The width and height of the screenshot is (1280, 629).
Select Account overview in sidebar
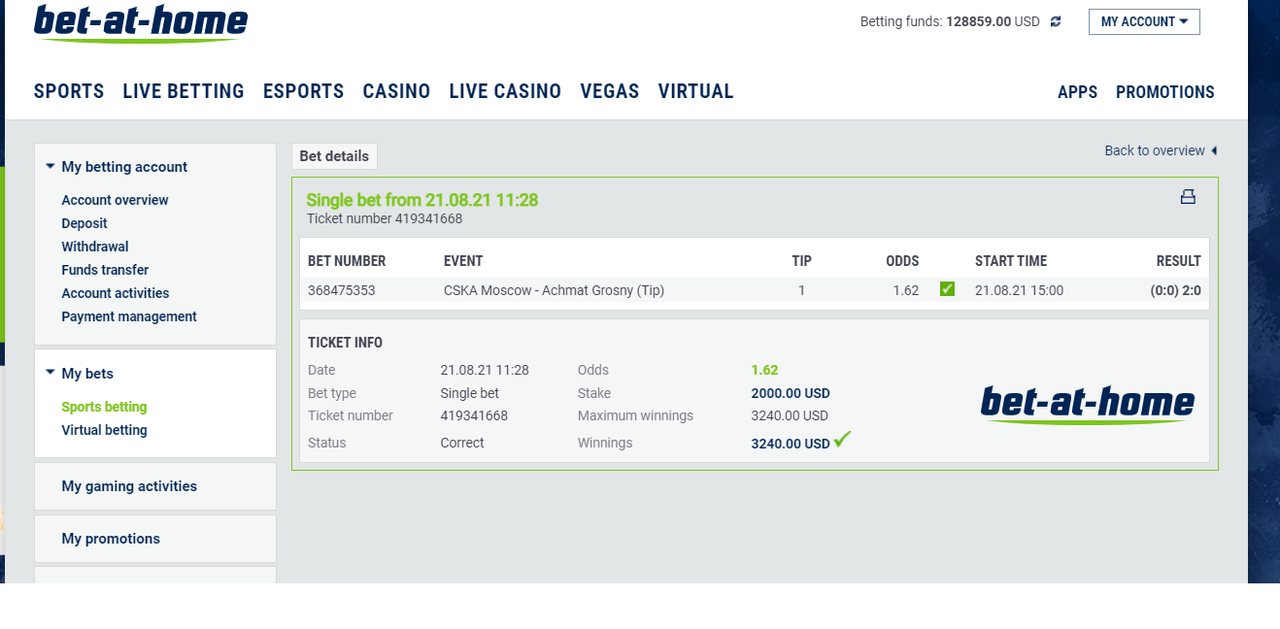point(115,200)
